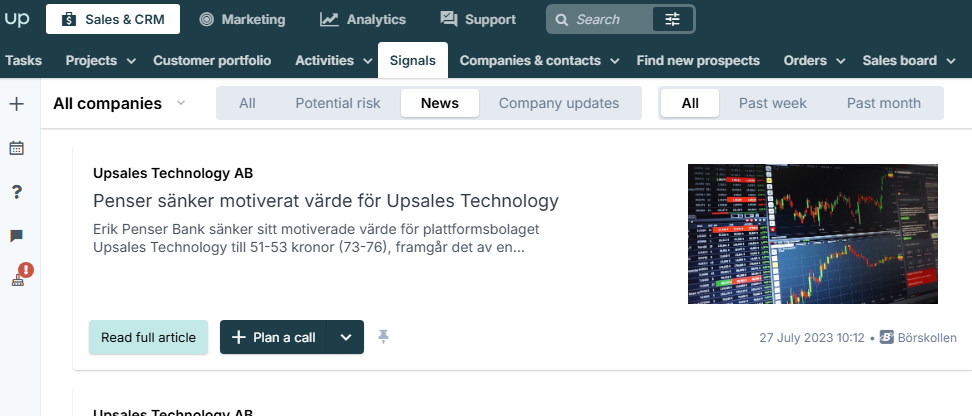Filter signals by Potential risk

[338, 103]
